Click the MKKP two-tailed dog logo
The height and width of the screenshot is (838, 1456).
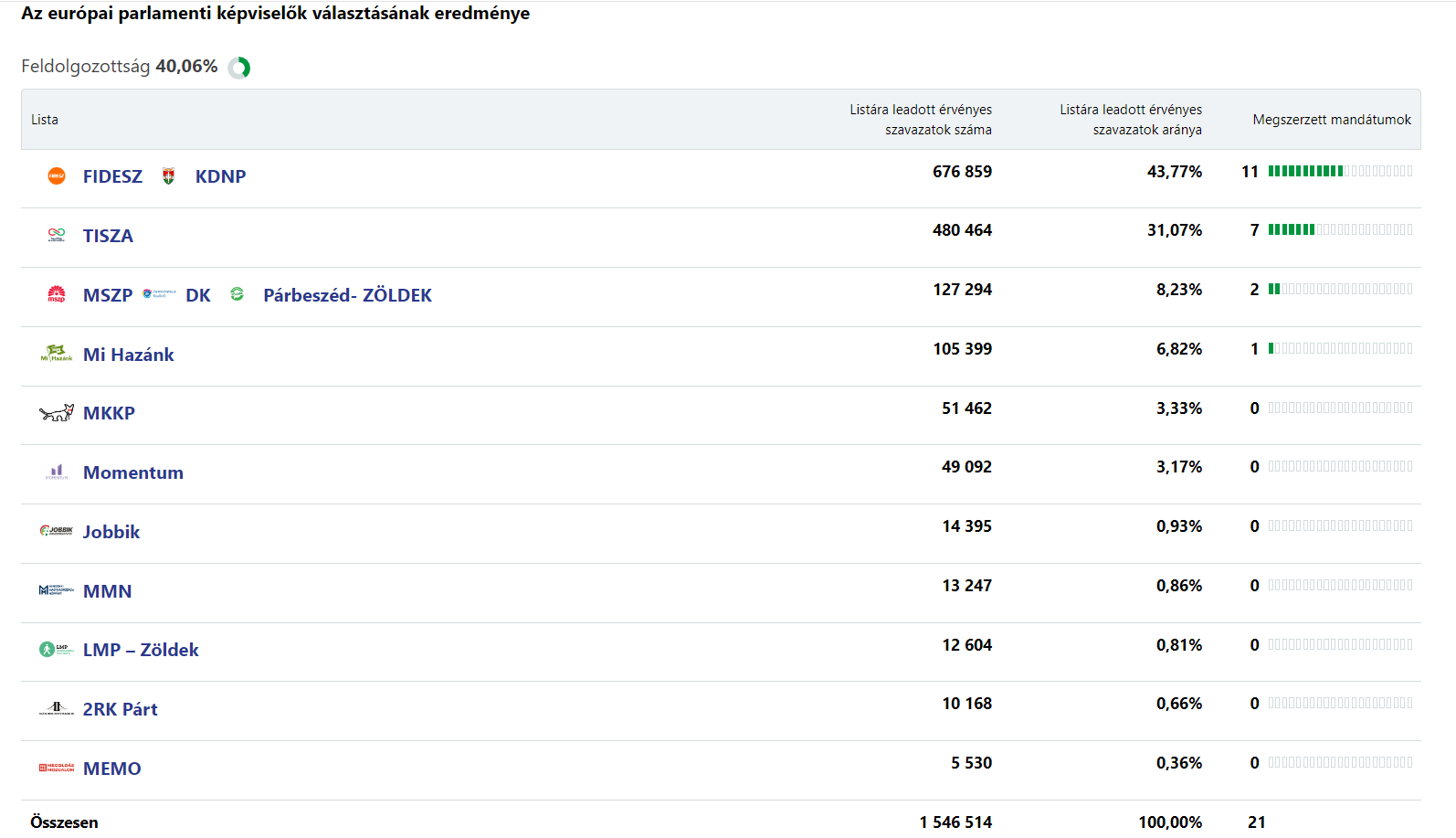(57, 413)
